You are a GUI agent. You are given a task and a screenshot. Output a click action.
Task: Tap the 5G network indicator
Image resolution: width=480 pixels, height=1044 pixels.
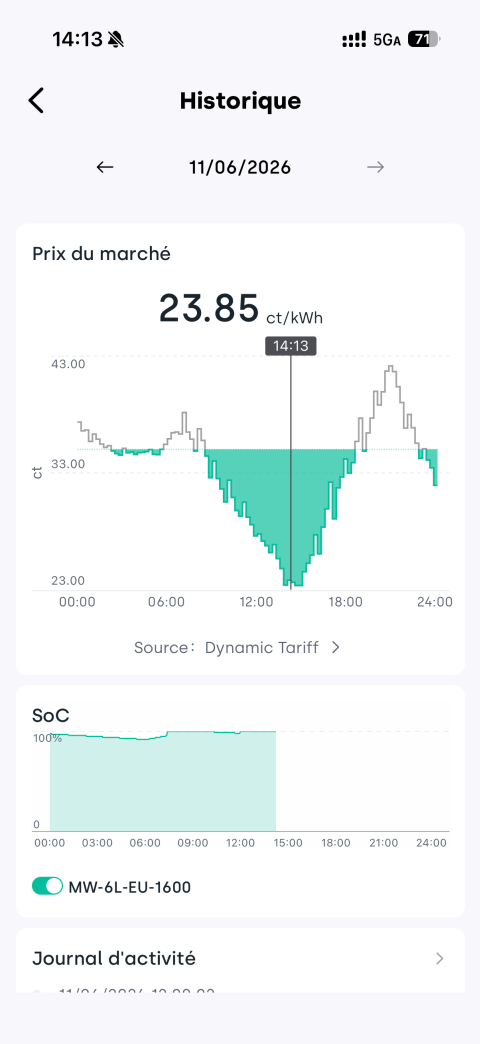click(387, 40)
